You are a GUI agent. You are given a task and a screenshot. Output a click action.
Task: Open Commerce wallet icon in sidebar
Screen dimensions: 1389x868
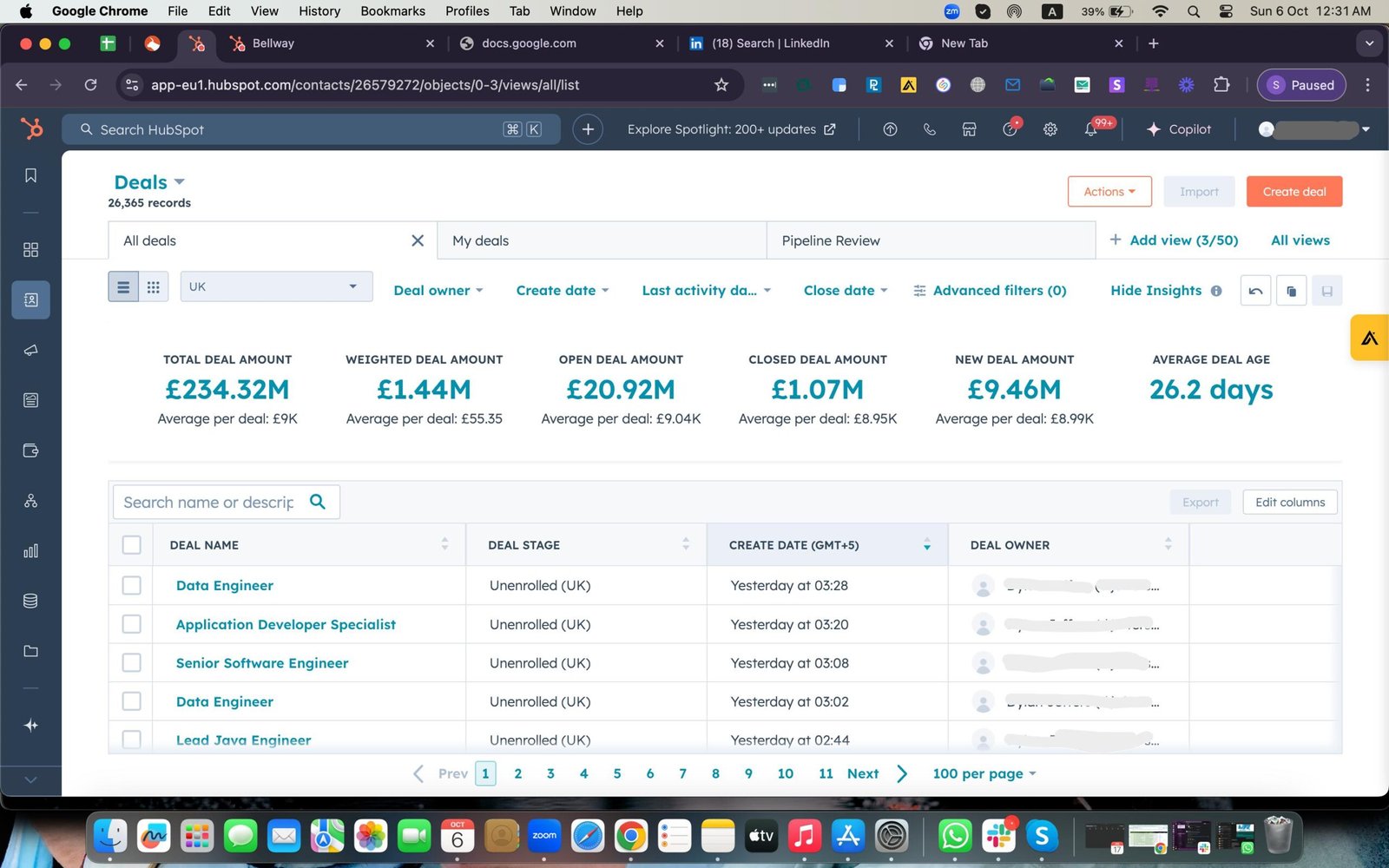[x=30, y=450]
